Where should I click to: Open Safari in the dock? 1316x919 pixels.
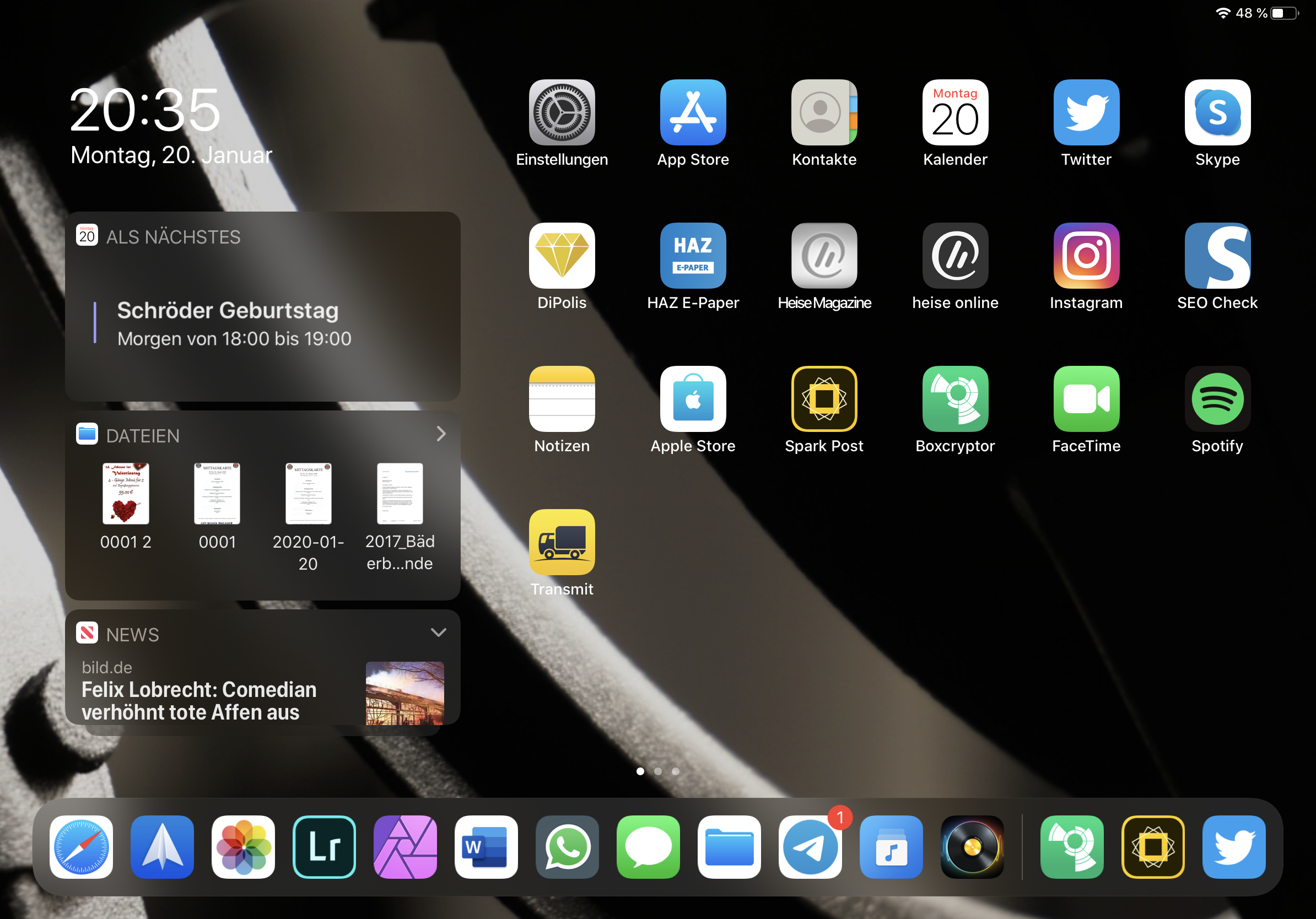tap(82, 847)
